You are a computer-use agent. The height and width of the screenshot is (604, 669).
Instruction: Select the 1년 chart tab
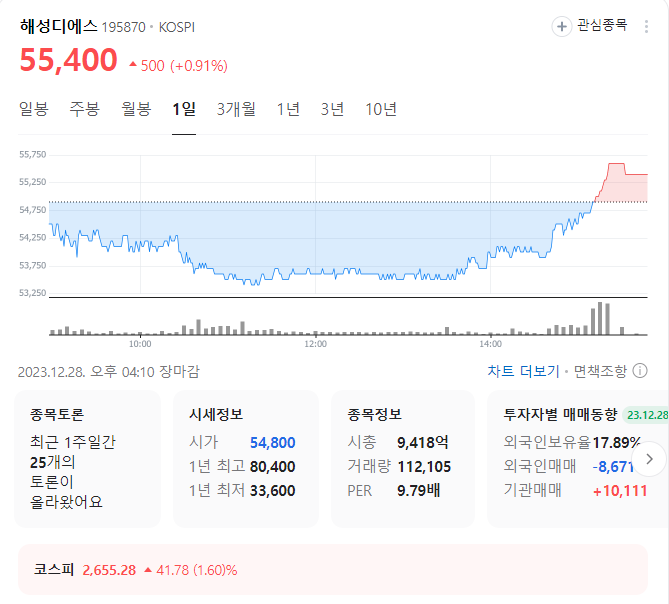pos(288,109)
